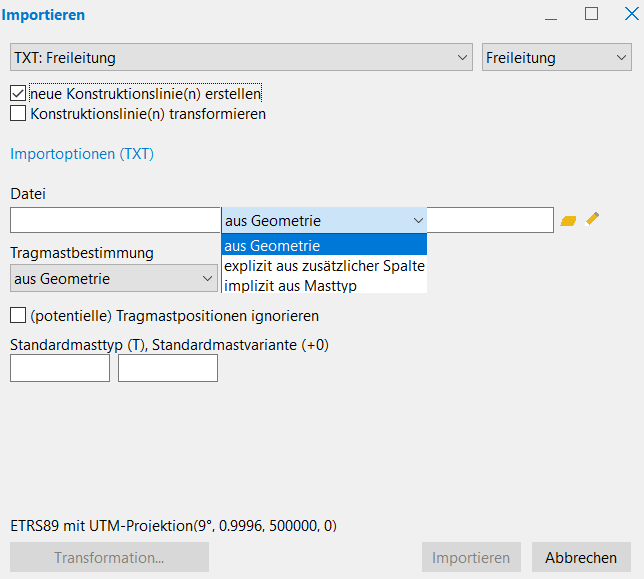This screenshot has width=644, height=579.
Task: Click the yellow browse file folder icon
Action: tap(568, 220)
